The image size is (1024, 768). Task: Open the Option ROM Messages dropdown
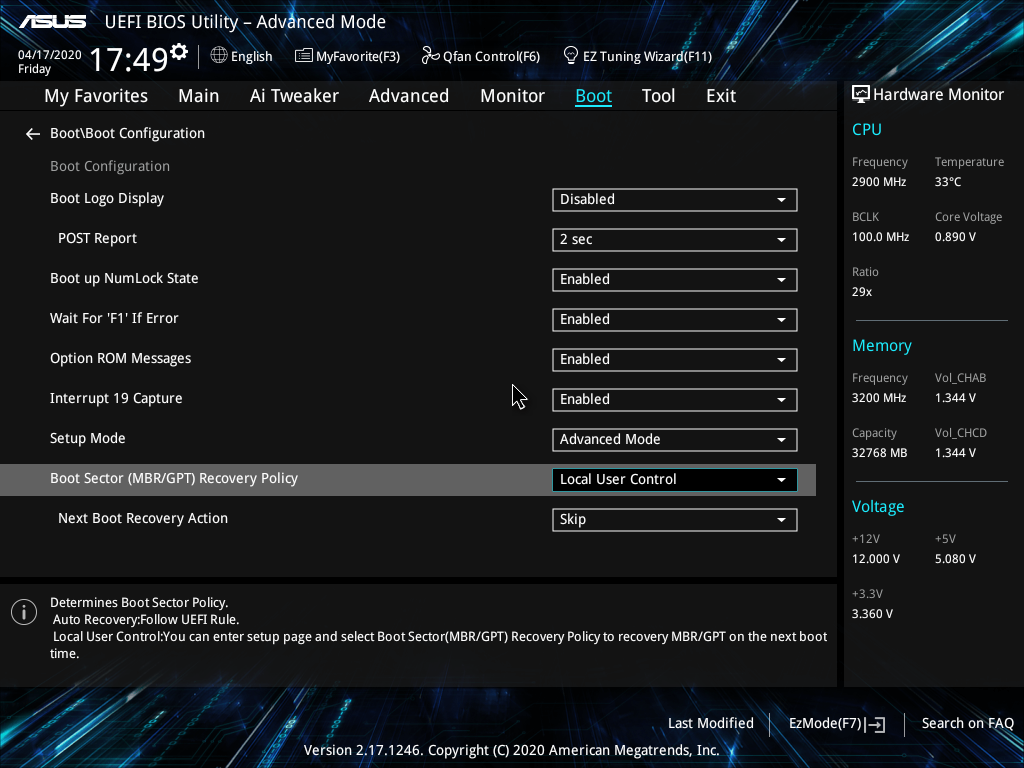675,360
